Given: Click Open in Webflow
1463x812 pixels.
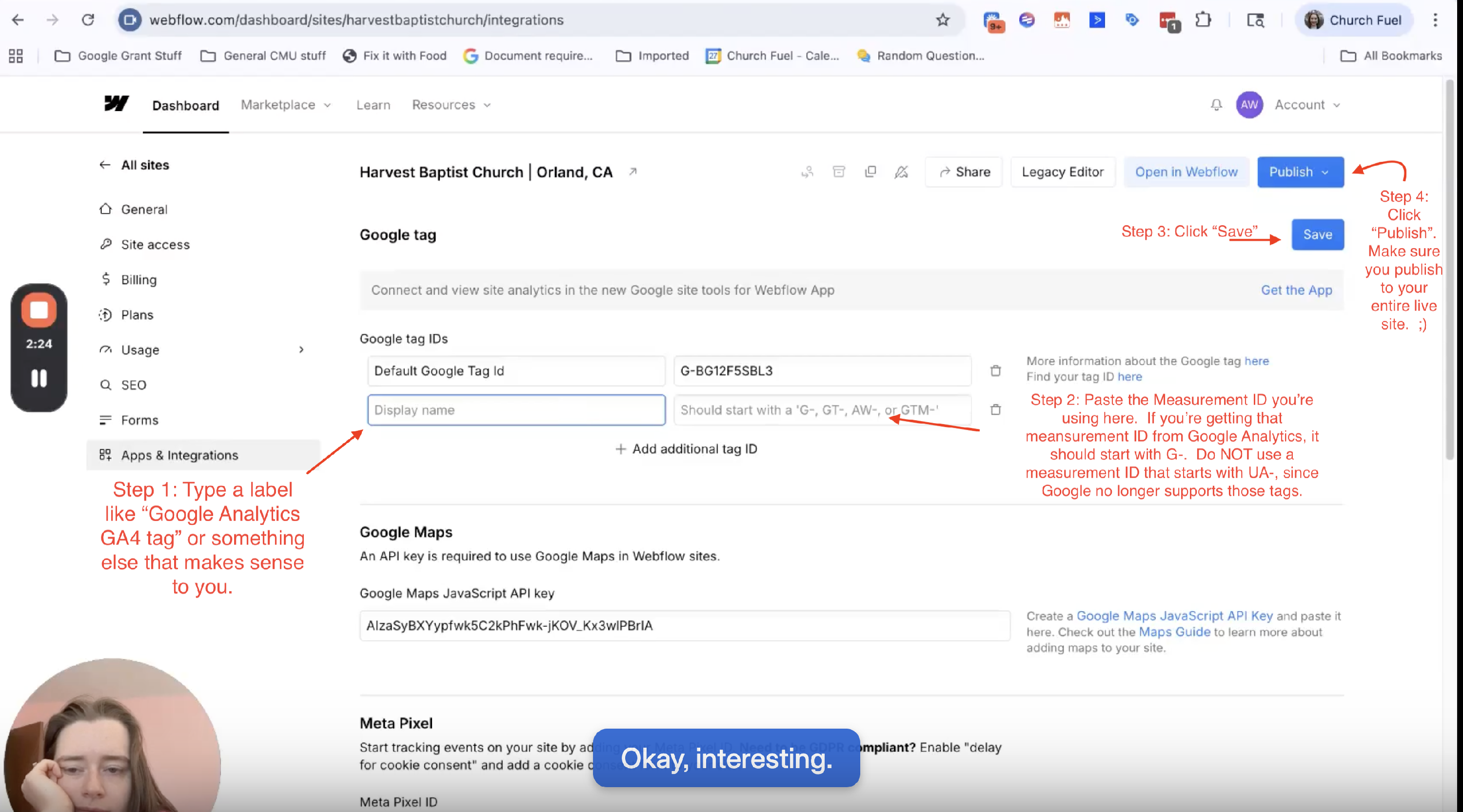Looking at the screenshot, I should coord(1186,172).
